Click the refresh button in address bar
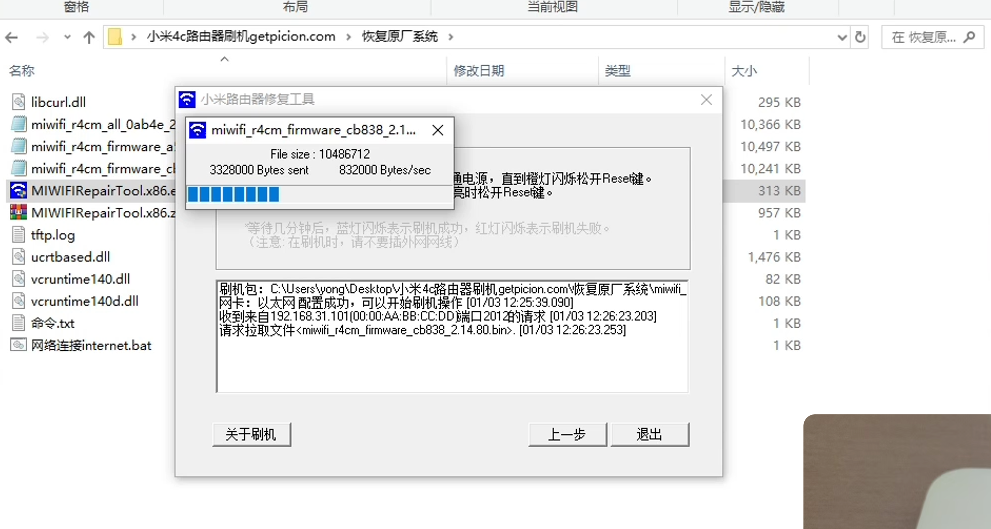Viewport: 991px width, 529px height. [x=860, y=37]
